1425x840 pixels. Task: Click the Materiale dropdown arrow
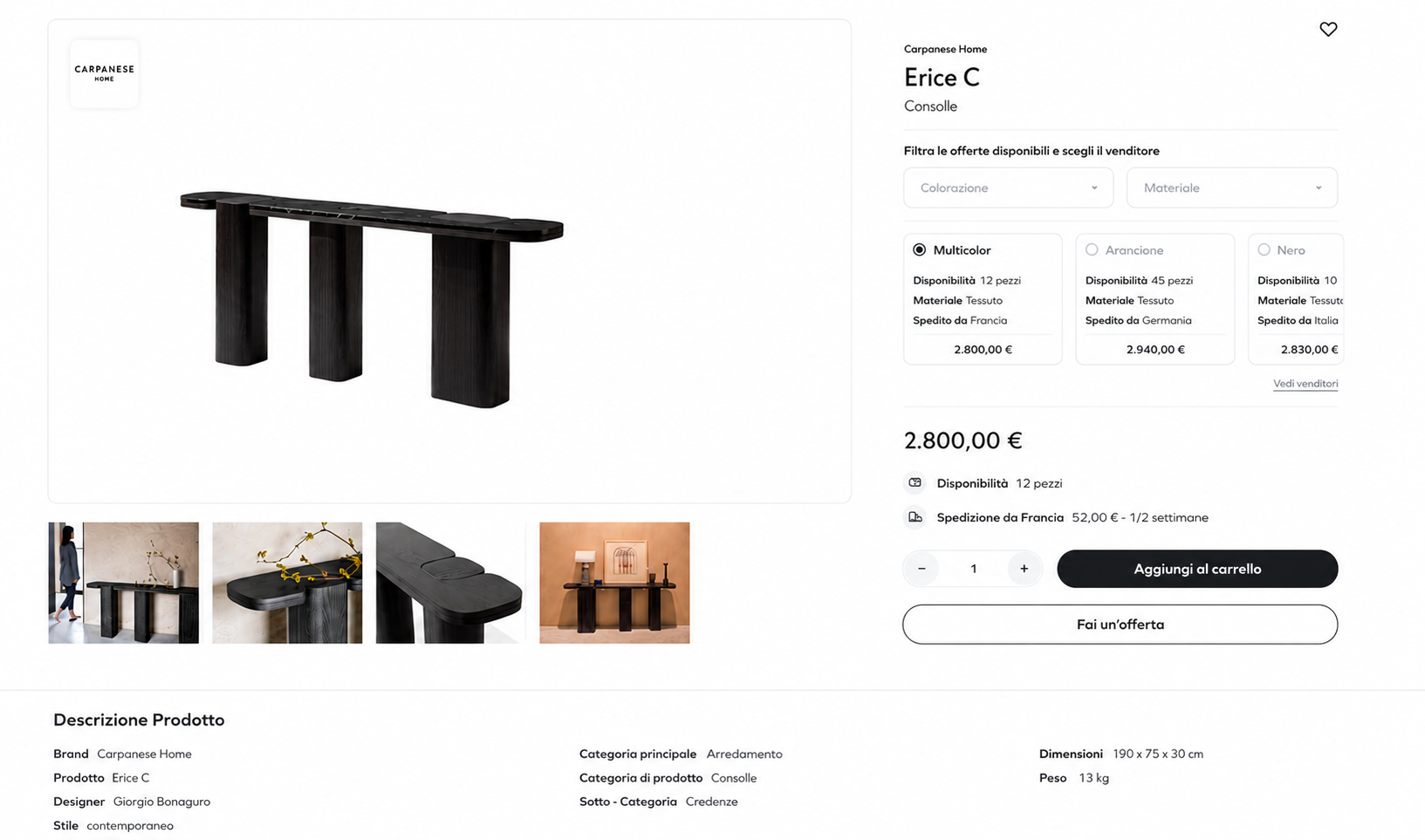coord(1319,188)
